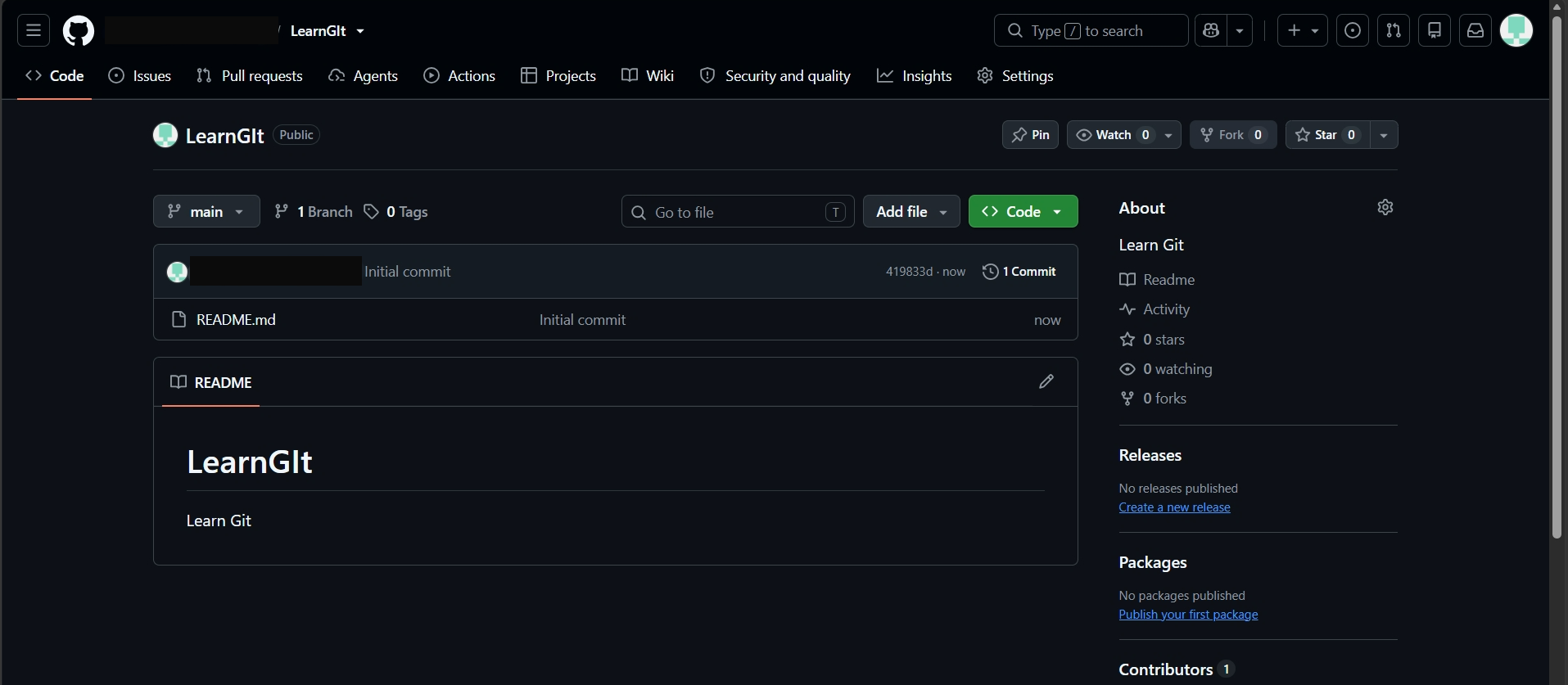Star the LearnGIt repository

coord(1328,135)
